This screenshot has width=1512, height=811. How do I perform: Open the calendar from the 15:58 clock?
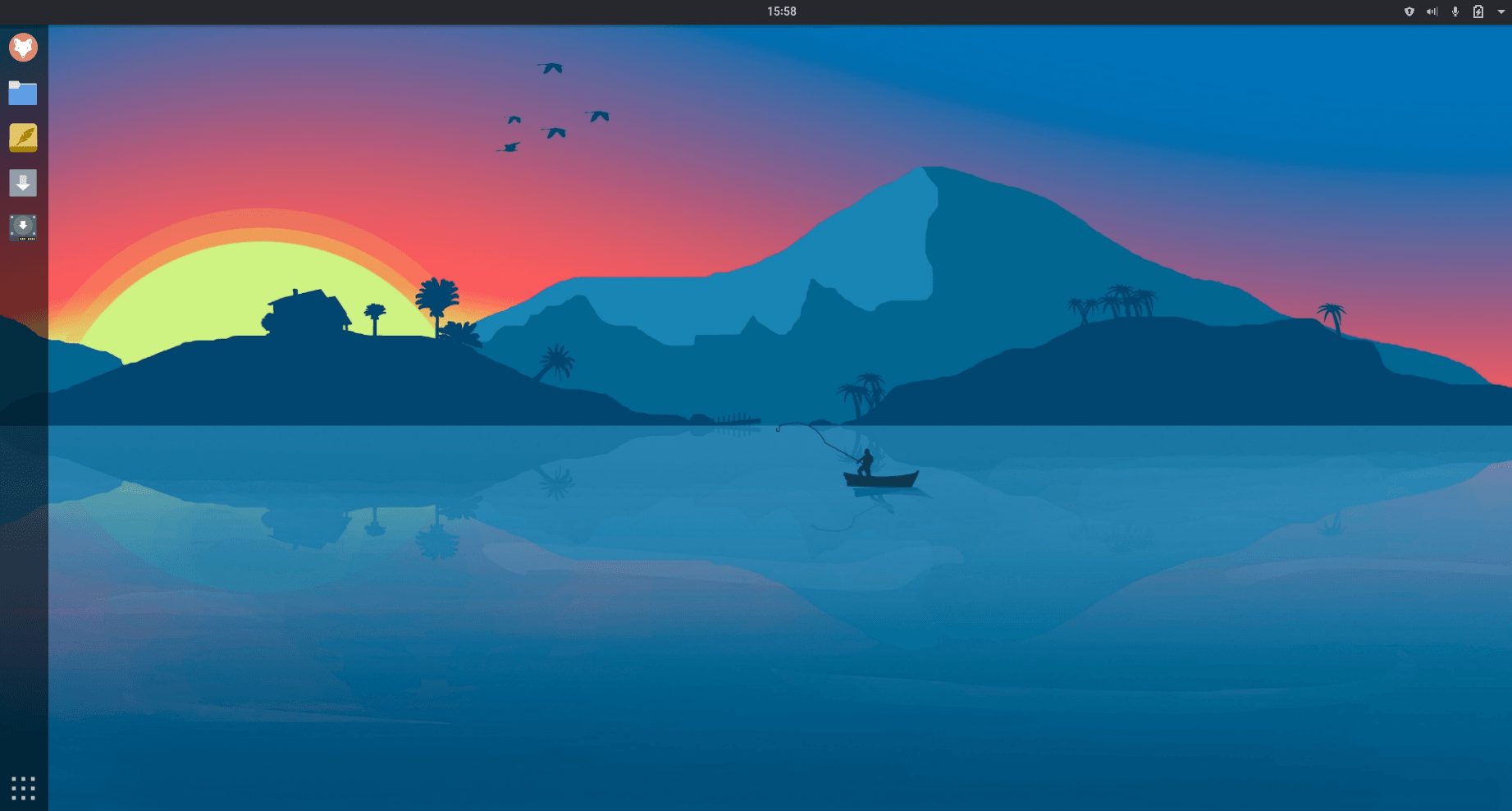click(781, 11)
